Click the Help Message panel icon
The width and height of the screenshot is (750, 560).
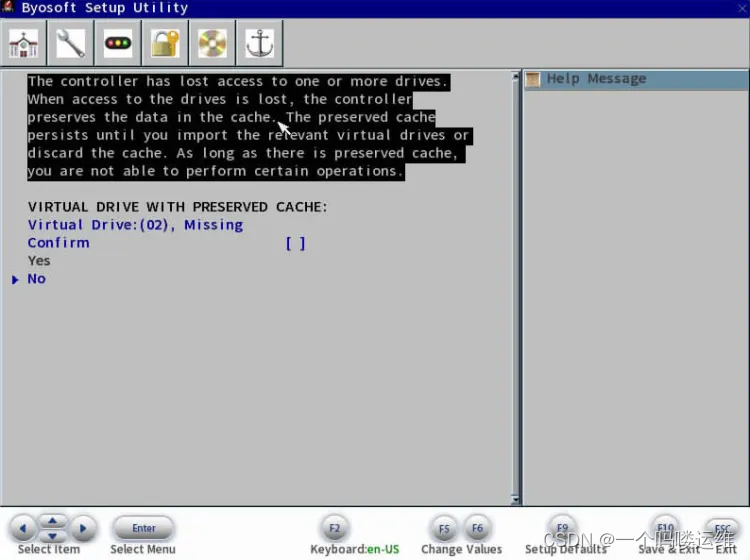point(533,79)
